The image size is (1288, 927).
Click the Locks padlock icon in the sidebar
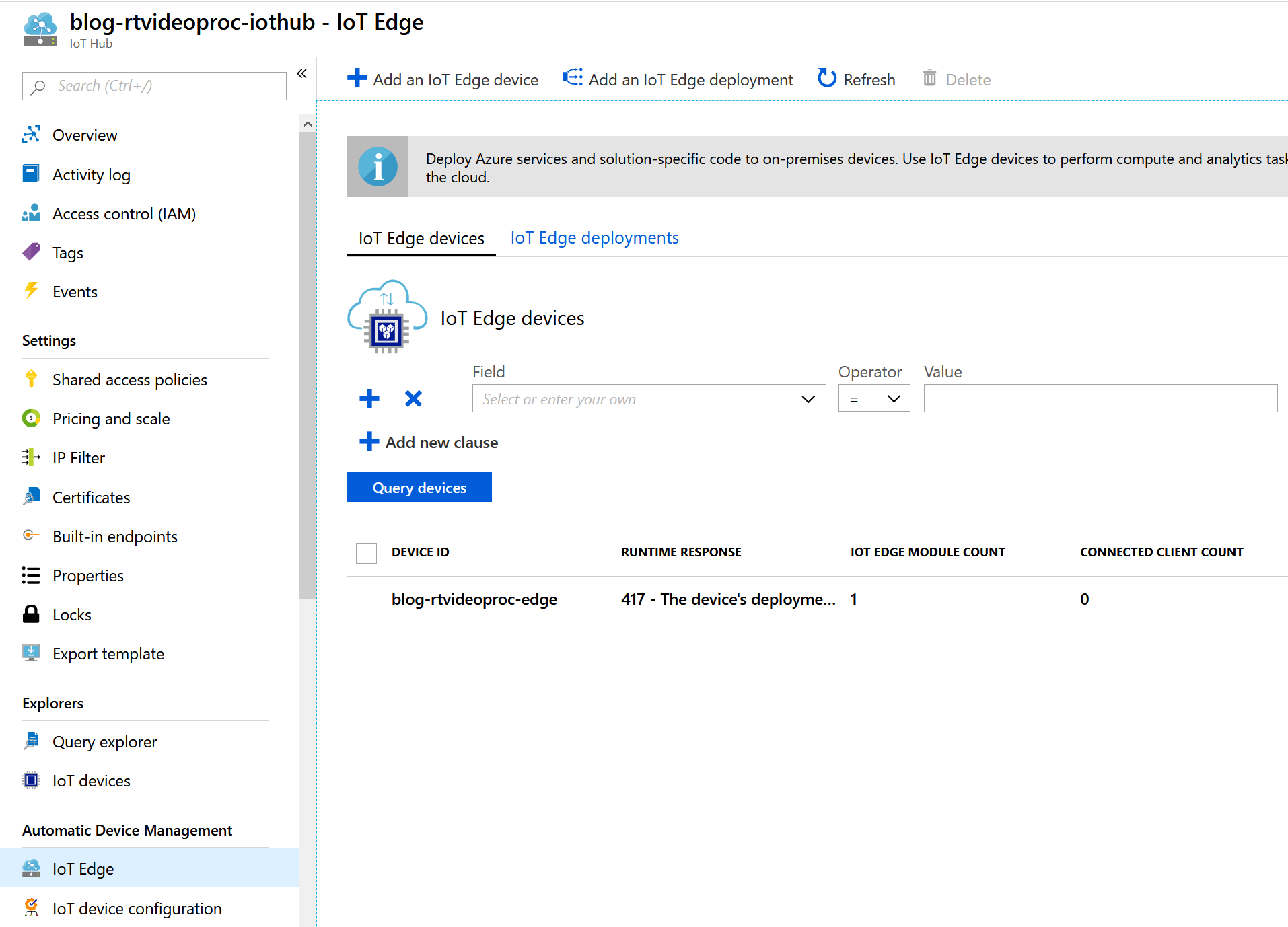tap(31, 614)
